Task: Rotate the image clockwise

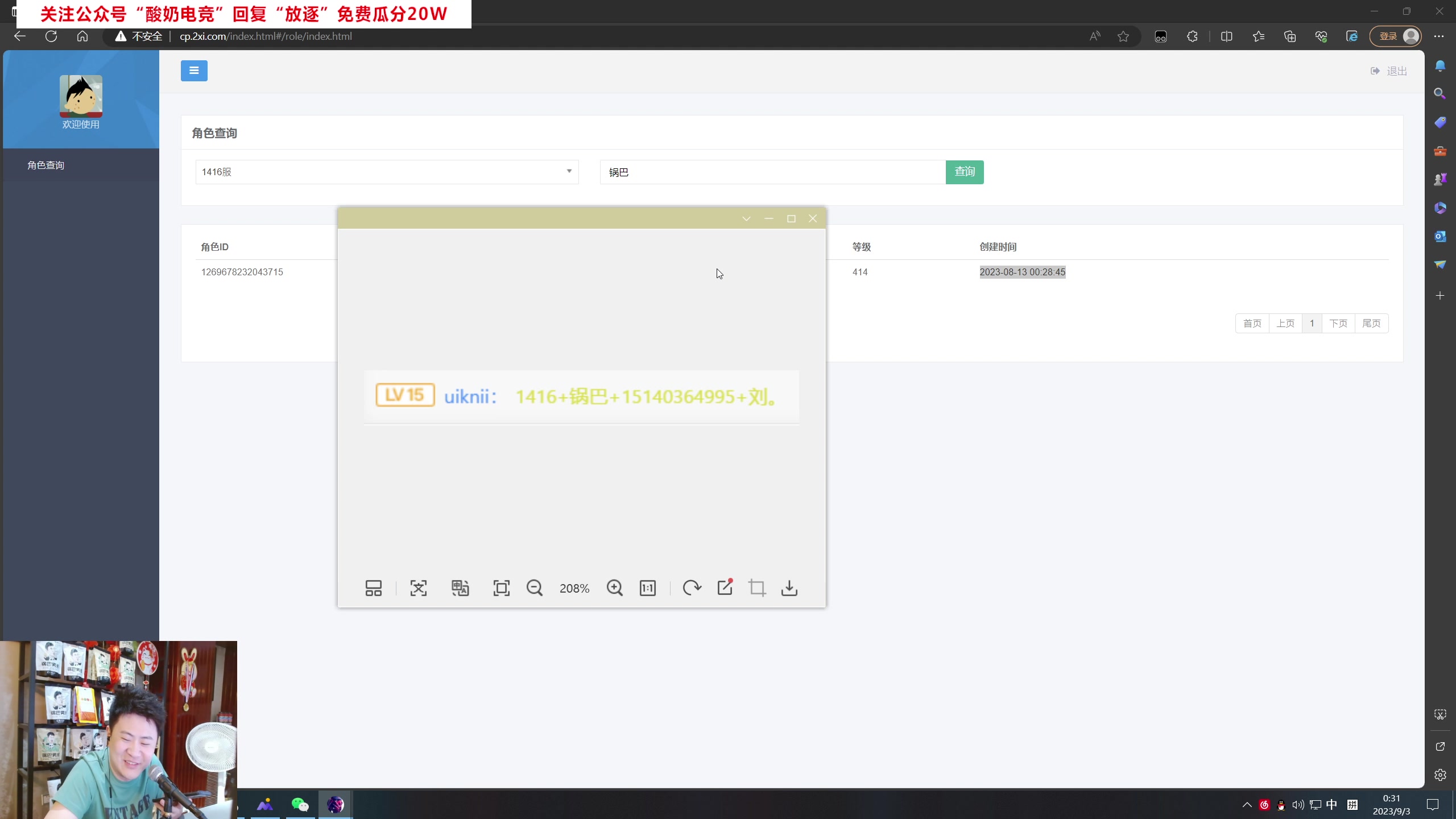Action: (691, 588)
